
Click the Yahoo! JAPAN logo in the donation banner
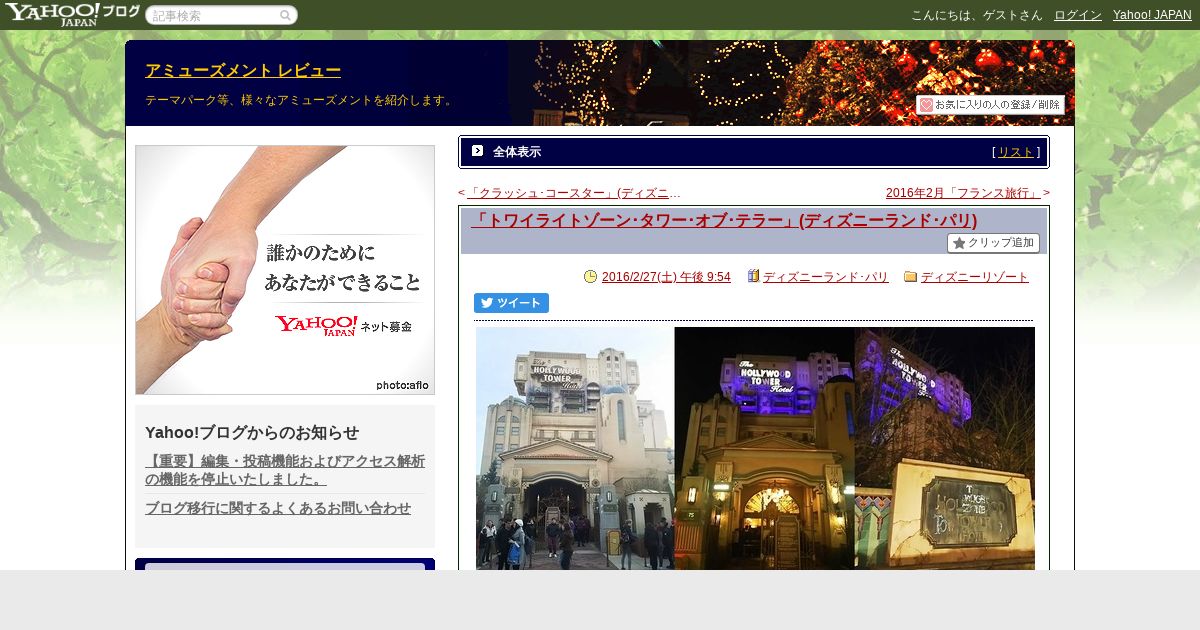coord(315,325)
